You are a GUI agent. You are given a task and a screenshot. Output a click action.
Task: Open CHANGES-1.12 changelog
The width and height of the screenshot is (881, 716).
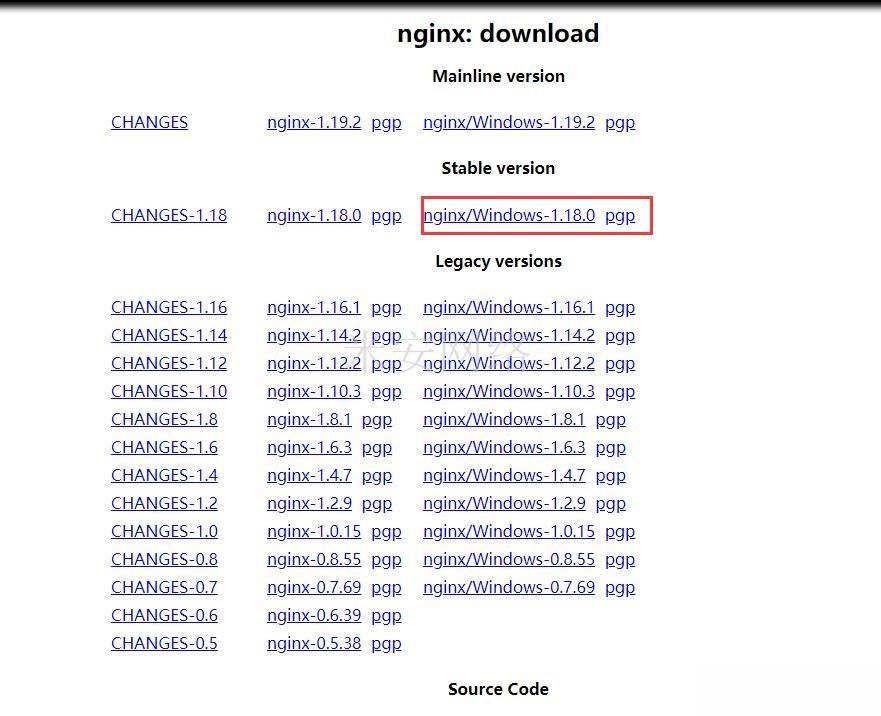tap(169, 364)
